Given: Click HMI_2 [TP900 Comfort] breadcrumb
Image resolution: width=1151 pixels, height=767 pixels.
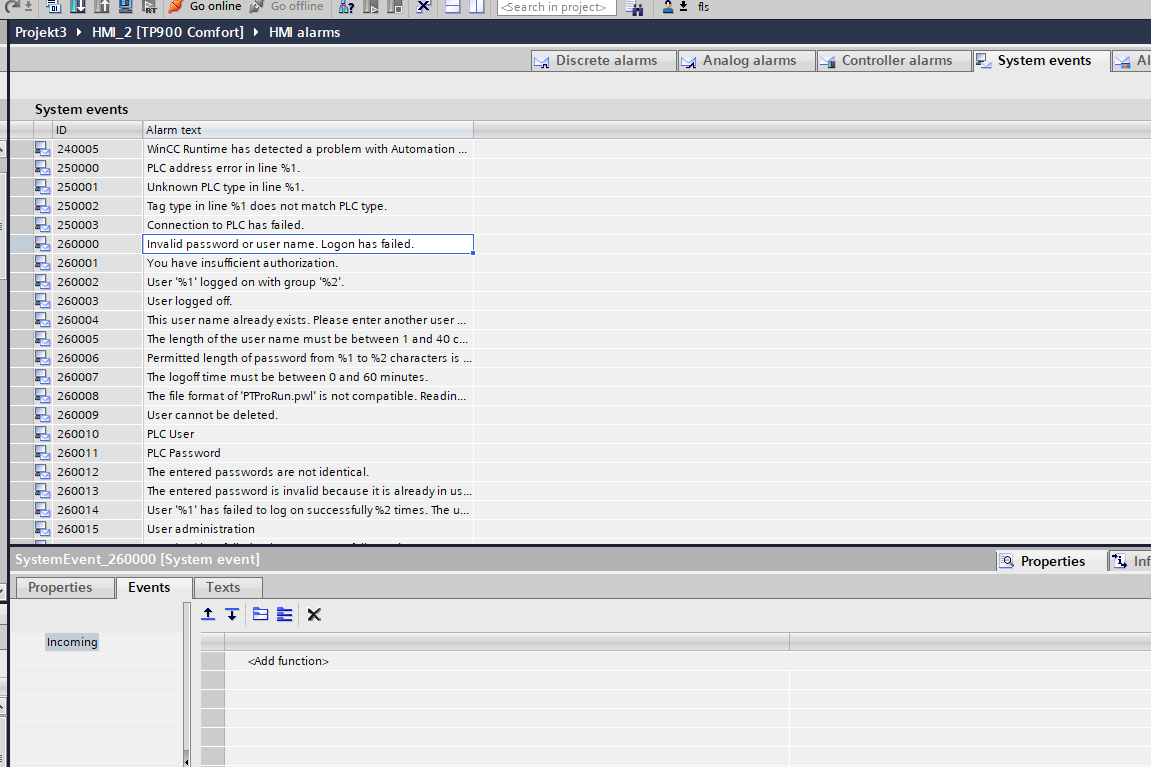Looking at the screenshot, I should pyautogui.click(x=167, y=32).
